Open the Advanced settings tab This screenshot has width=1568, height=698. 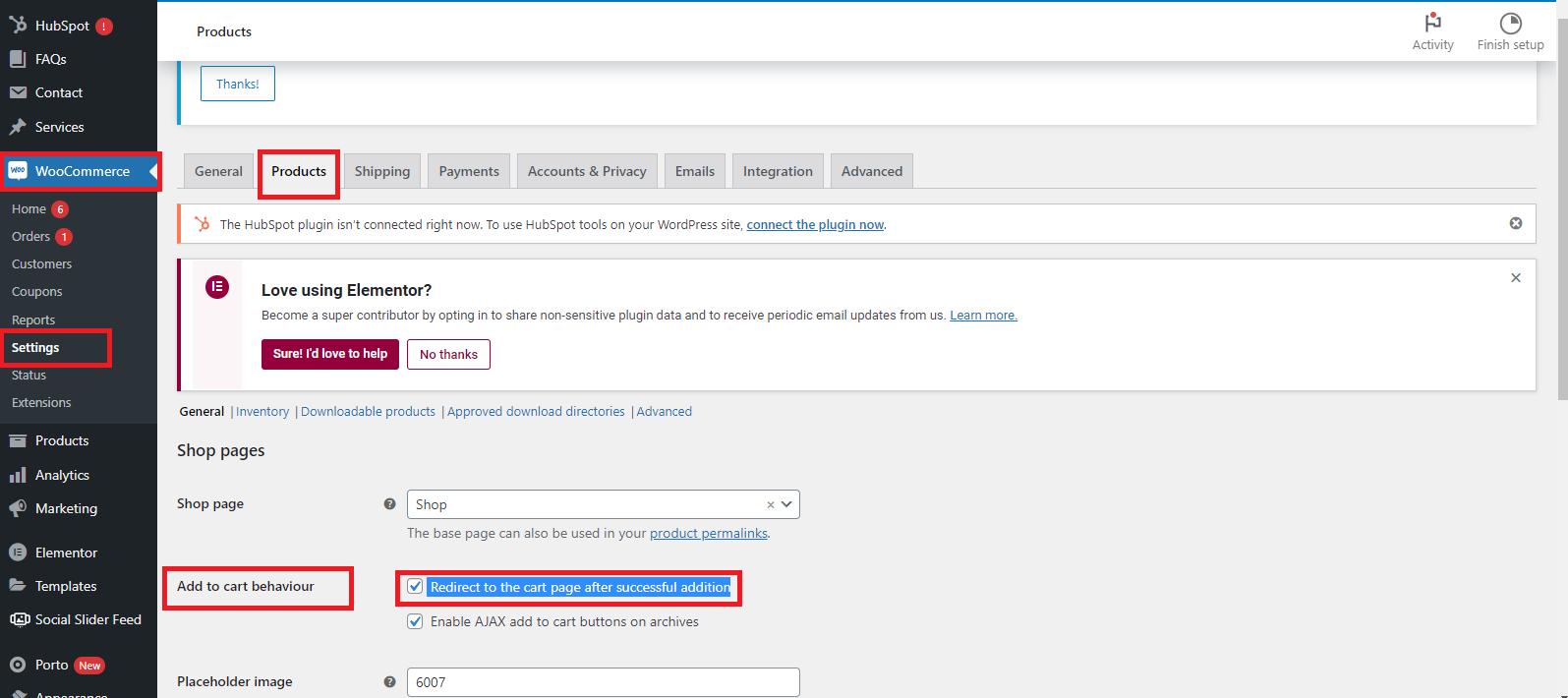(x=872, y=171)
